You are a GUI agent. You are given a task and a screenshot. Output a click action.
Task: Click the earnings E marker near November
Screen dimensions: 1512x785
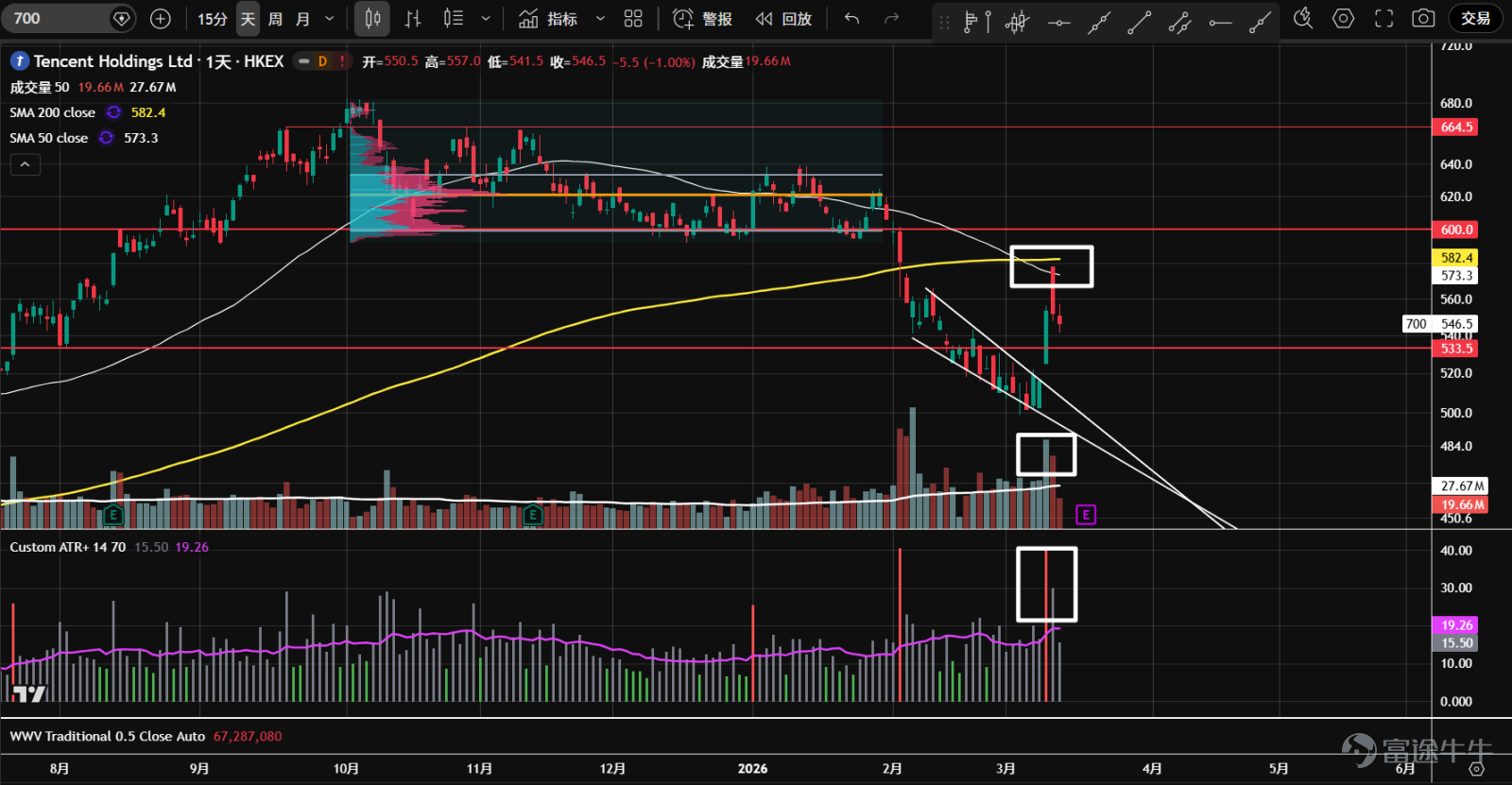[533, 515]
